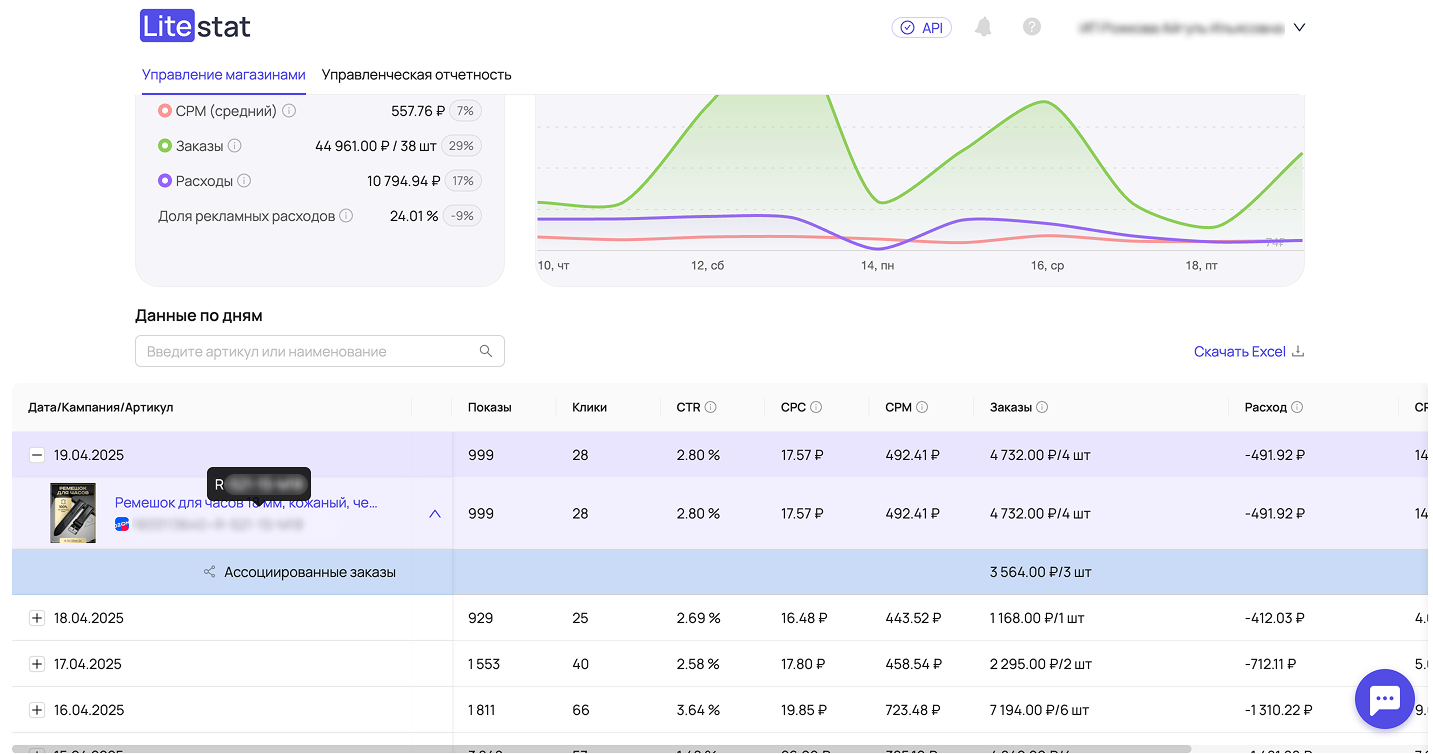The width and height of the screenshot is (1433, 754).
Task: Toggle the Расходы chart series marker
Action: click(x=165, y=181)
